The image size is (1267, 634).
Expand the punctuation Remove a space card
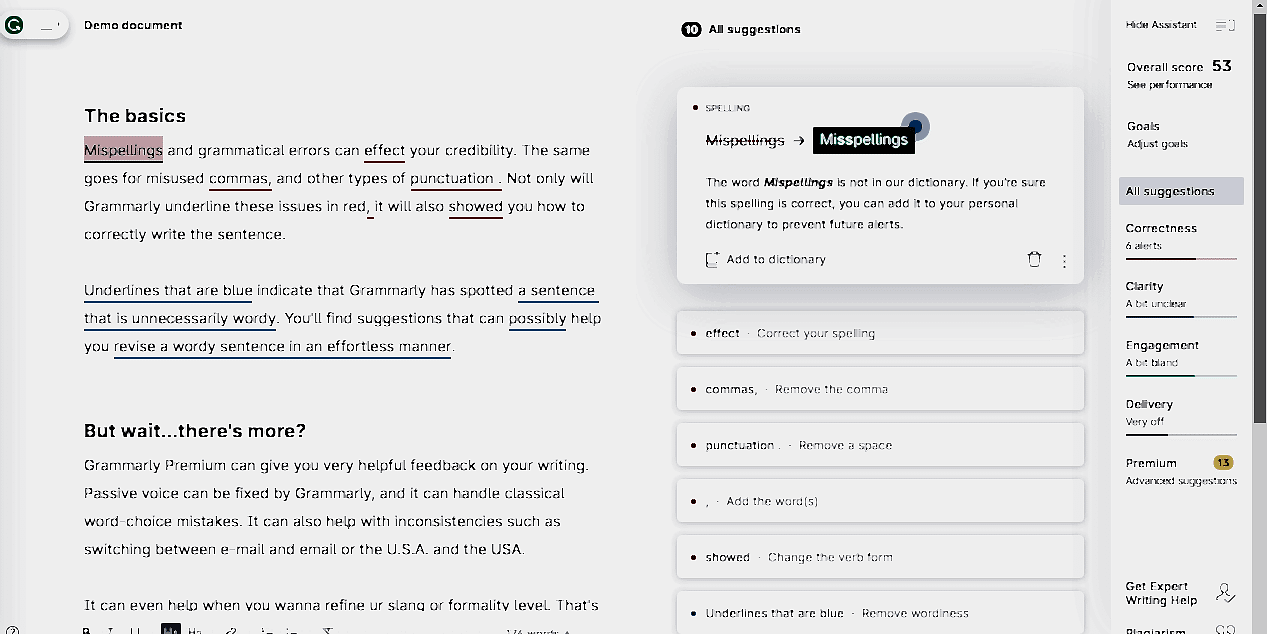[x=880, y=445]
